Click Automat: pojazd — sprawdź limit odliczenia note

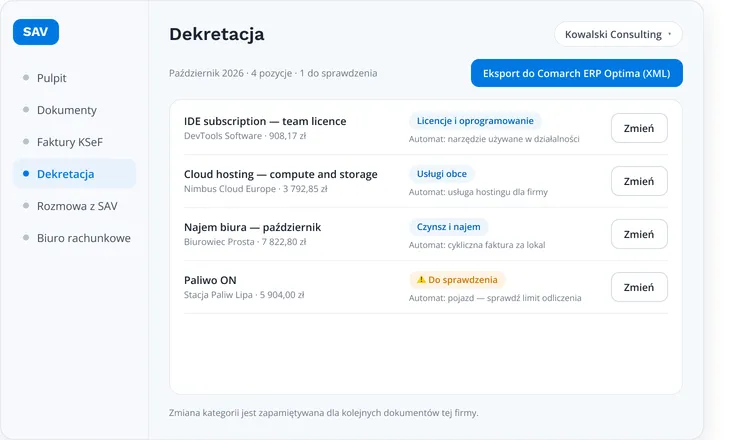click(x=495, y=298)
